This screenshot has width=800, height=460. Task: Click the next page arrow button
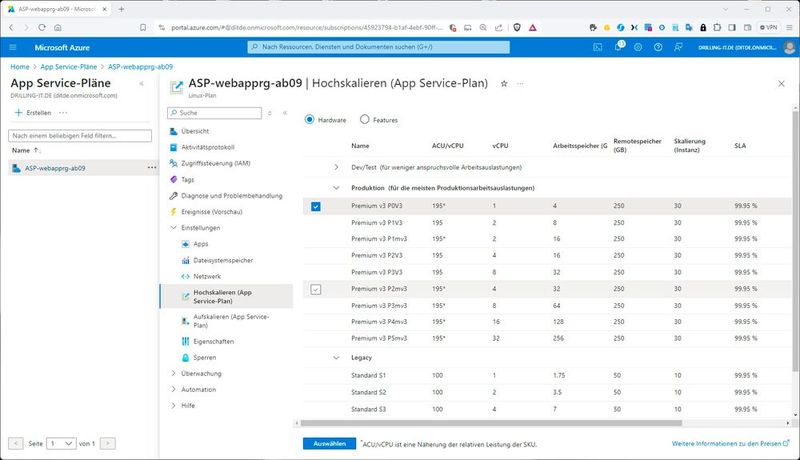pos(108,444)
